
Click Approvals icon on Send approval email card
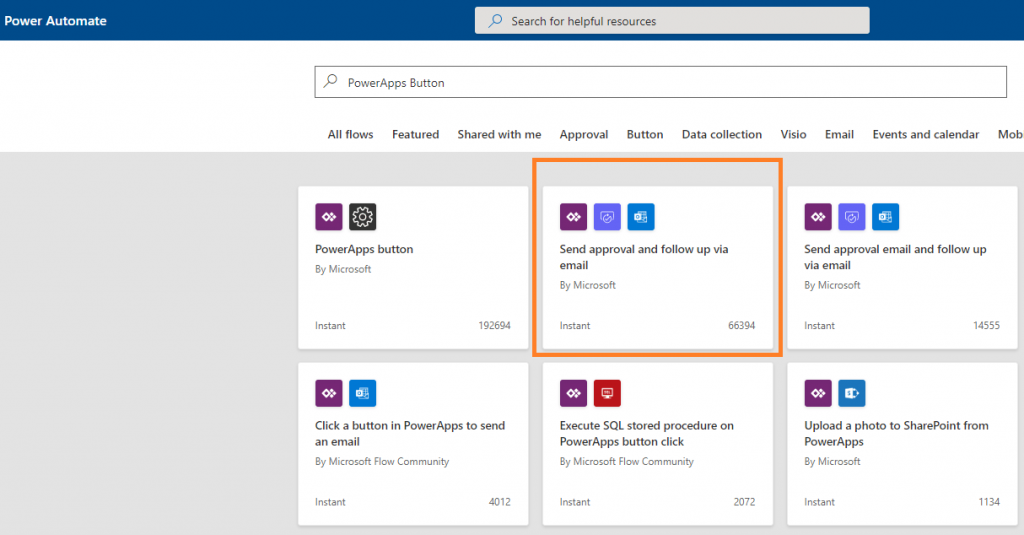coord(852,217)
